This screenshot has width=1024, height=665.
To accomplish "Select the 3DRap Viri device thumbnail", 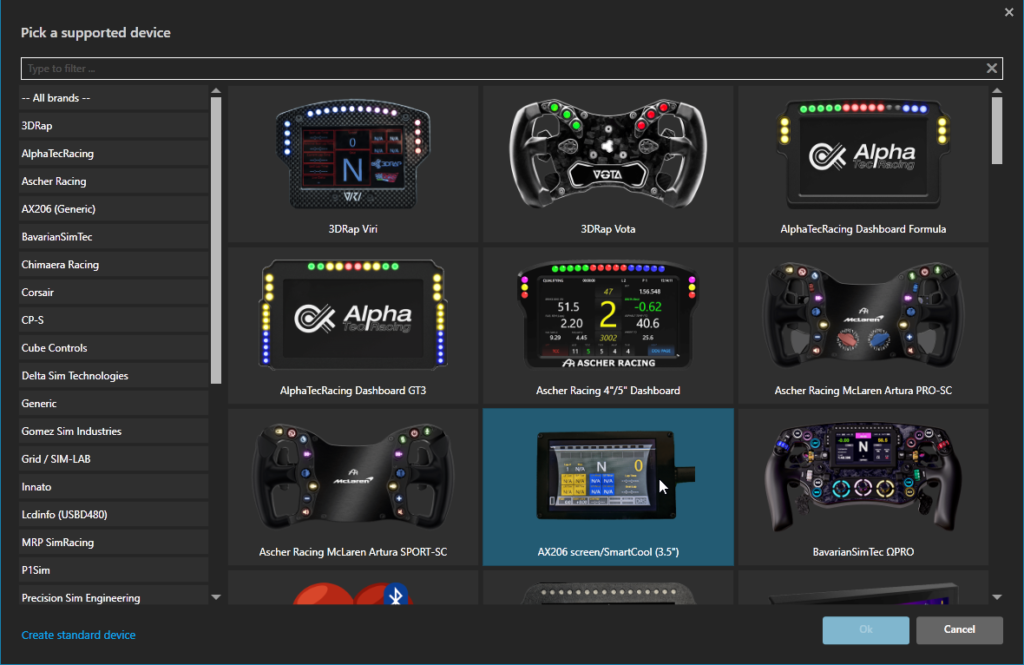I will tap(354, 163).
